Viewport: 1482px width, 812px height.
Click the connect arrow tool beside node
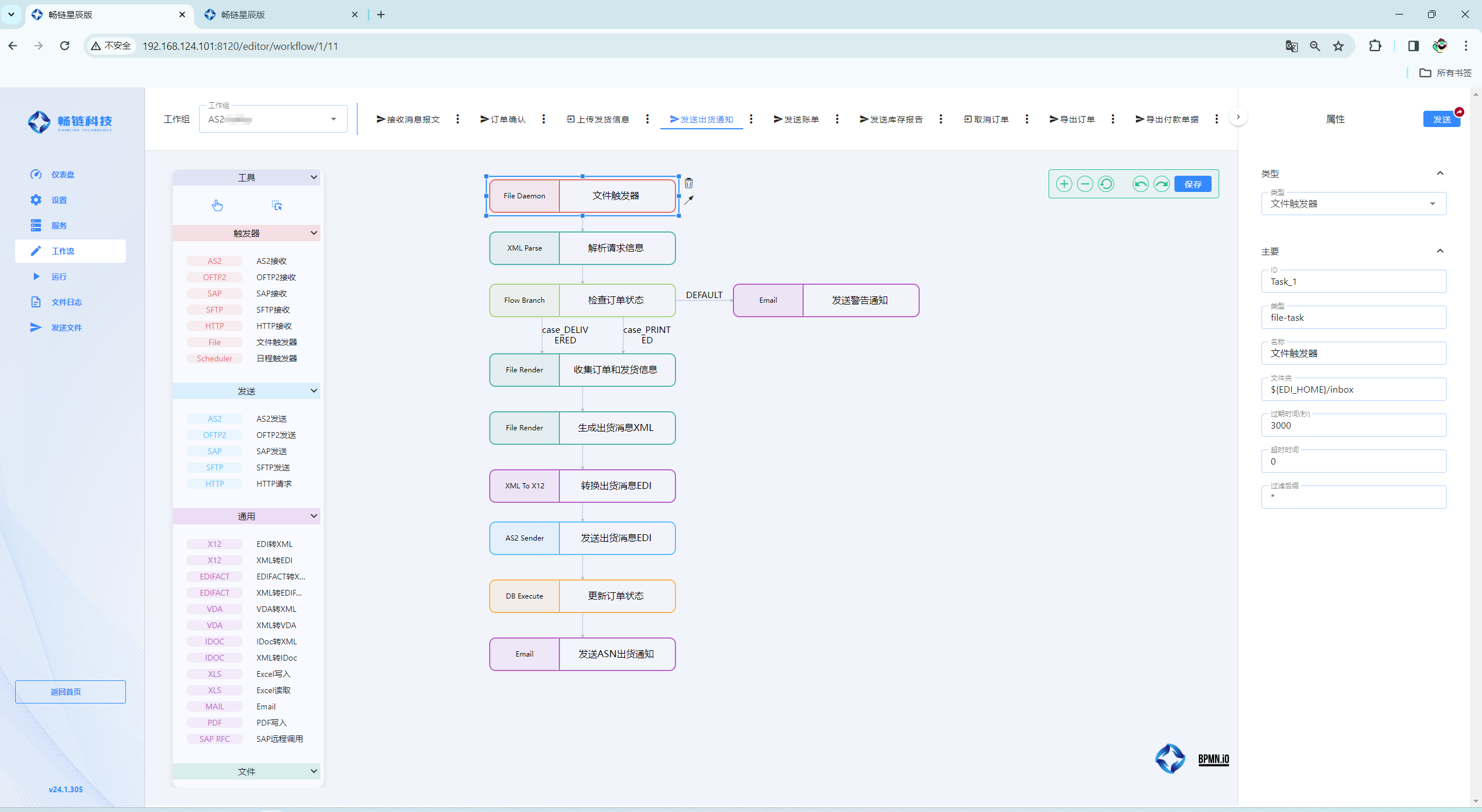(x=689, y=200)
